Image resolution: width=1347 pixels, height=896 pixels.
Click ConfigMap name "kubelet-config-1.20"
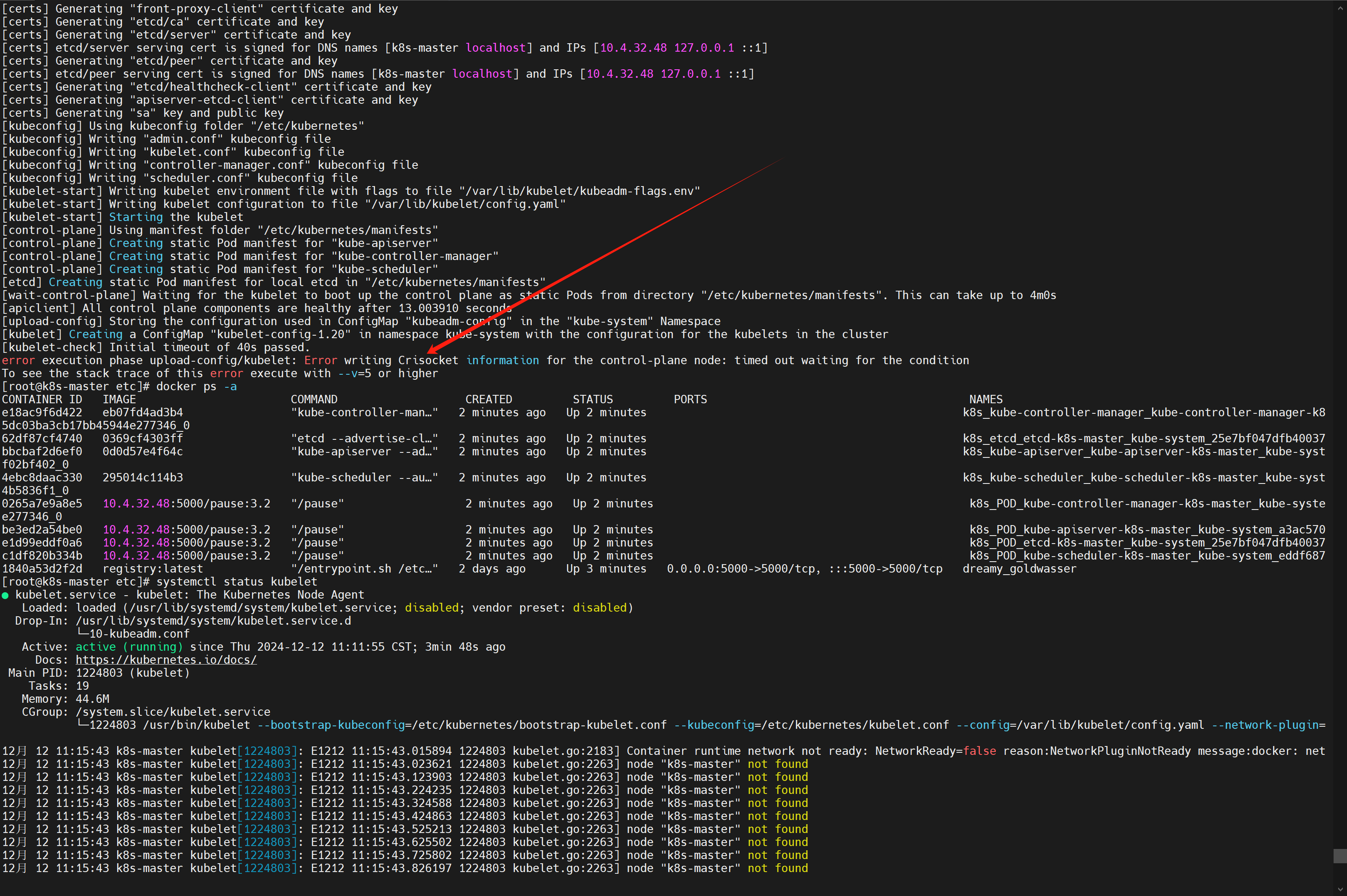(x=281, y=335)
